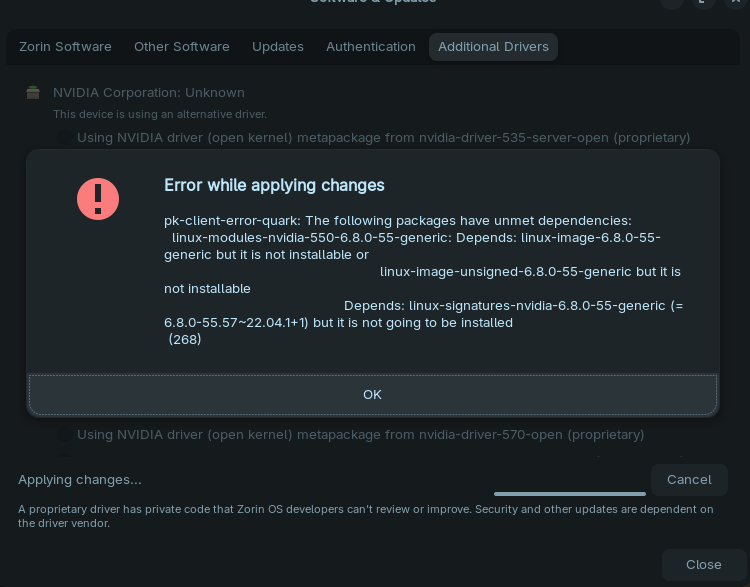Minimize the Software & Updates window
Viewport: 750px width, 587px height.
pyautogui.click(x=672, y=1)
